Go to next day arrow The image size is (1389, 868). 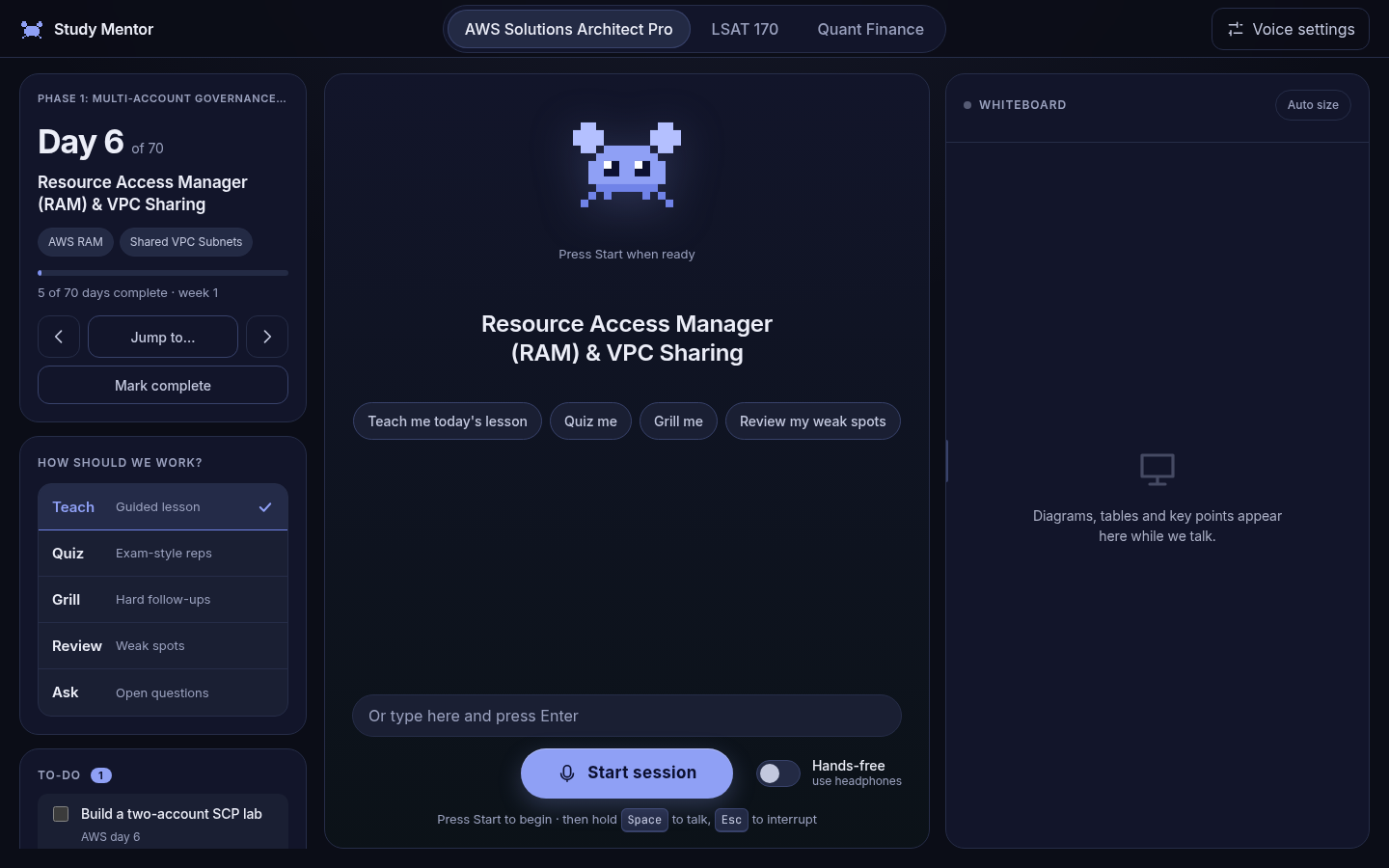point(267,337)
